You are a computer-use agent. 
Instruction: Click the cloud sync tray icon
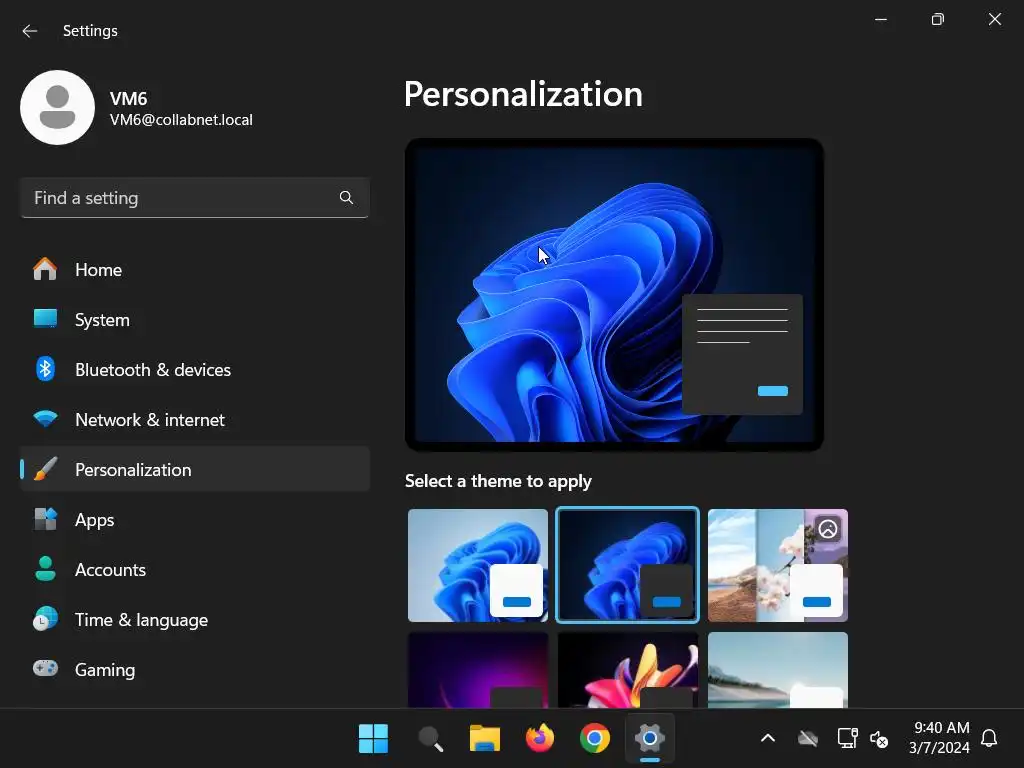pos(808,739)
